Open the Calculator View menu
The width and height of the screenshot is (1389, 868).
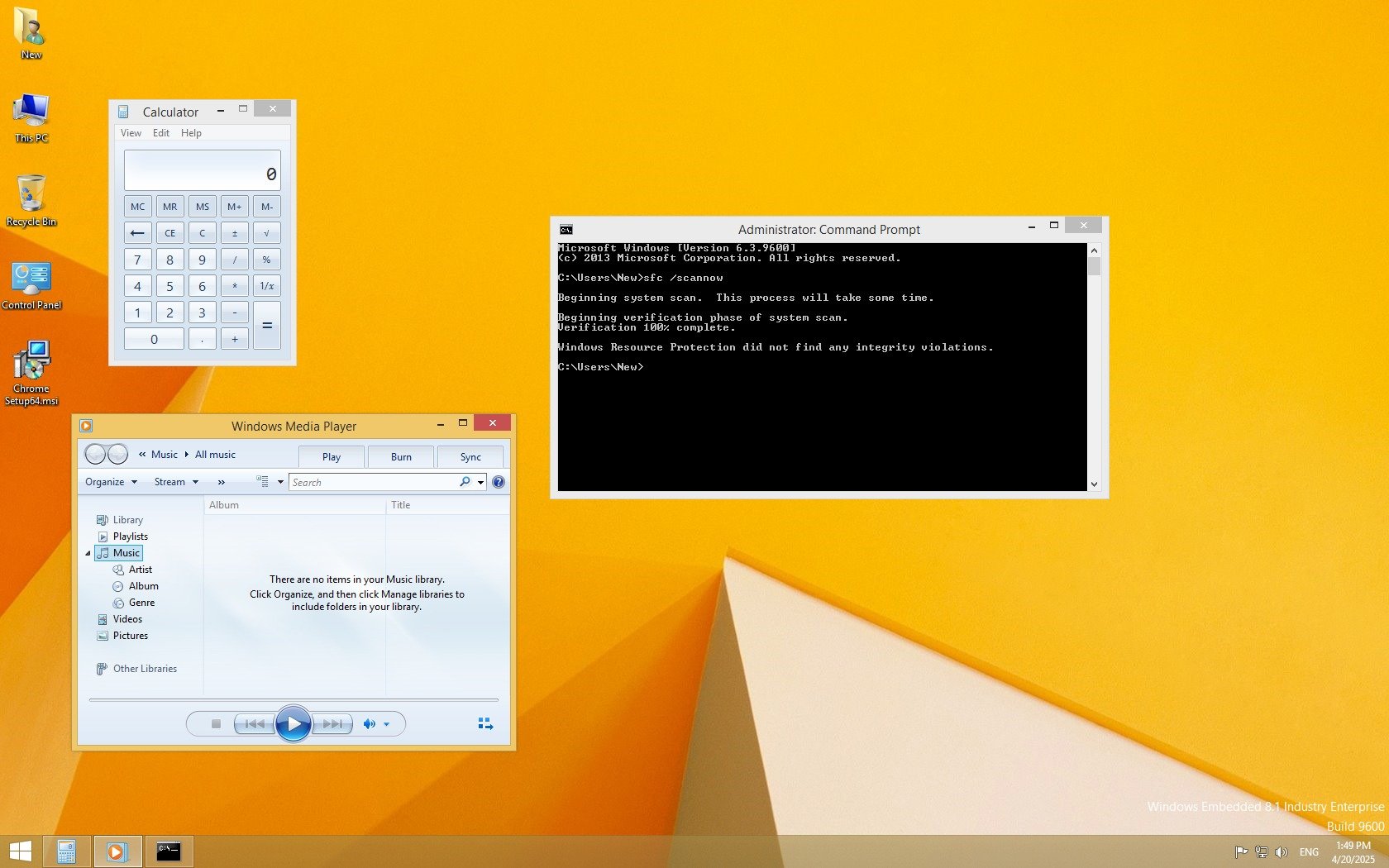(131, 133)
